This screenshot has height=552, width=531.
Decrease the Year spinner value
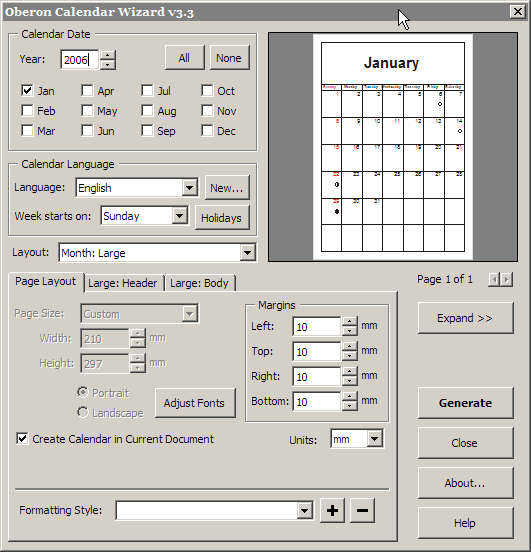(108, 65)
